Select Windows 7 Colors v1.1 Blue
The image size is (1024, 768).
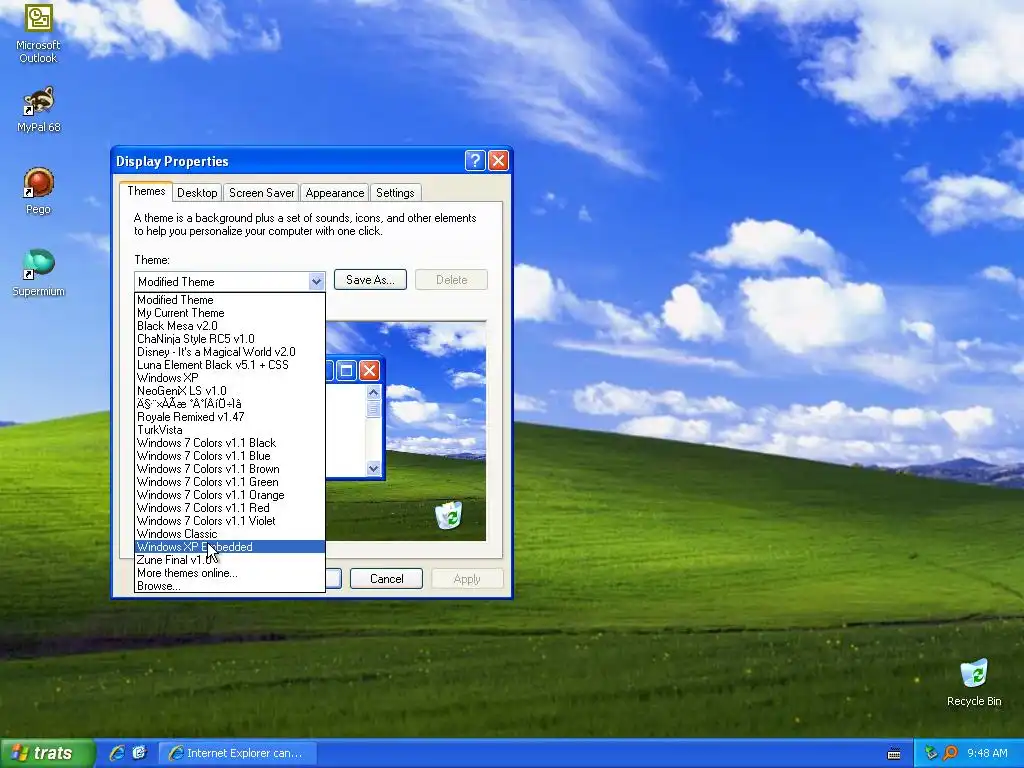[x=229, y=456]
